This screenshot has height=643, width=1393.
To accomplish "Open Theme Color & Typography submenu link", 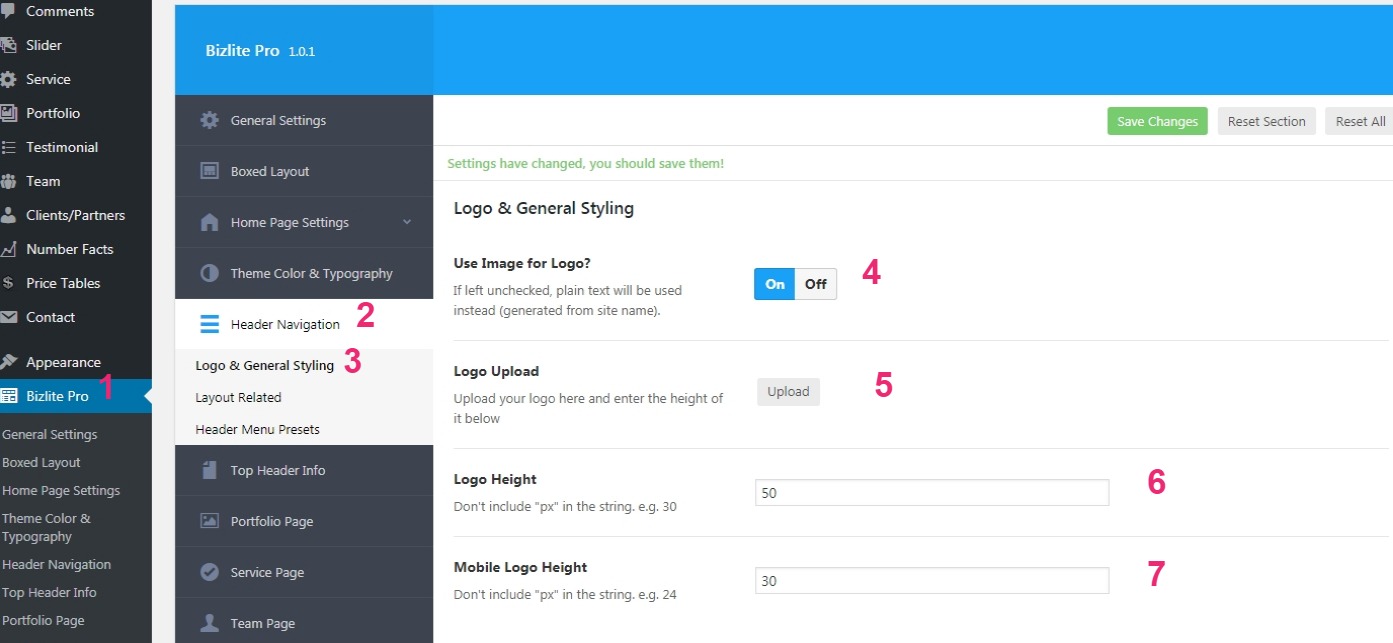I will pyautogui.click(x=46, y=527).
